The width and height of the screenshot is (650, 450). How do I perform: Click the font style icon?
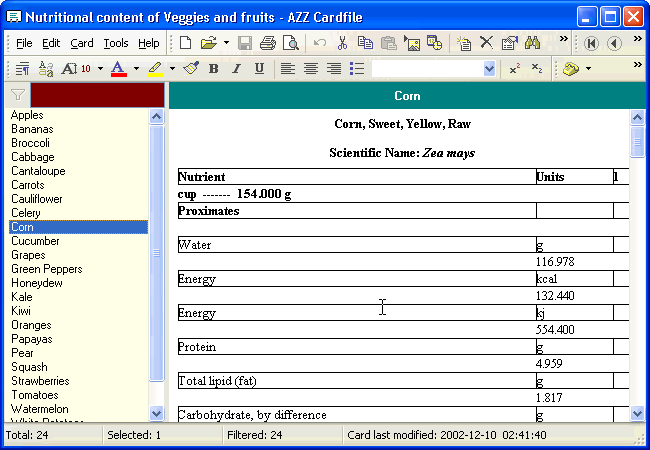[x=46, y=68]
